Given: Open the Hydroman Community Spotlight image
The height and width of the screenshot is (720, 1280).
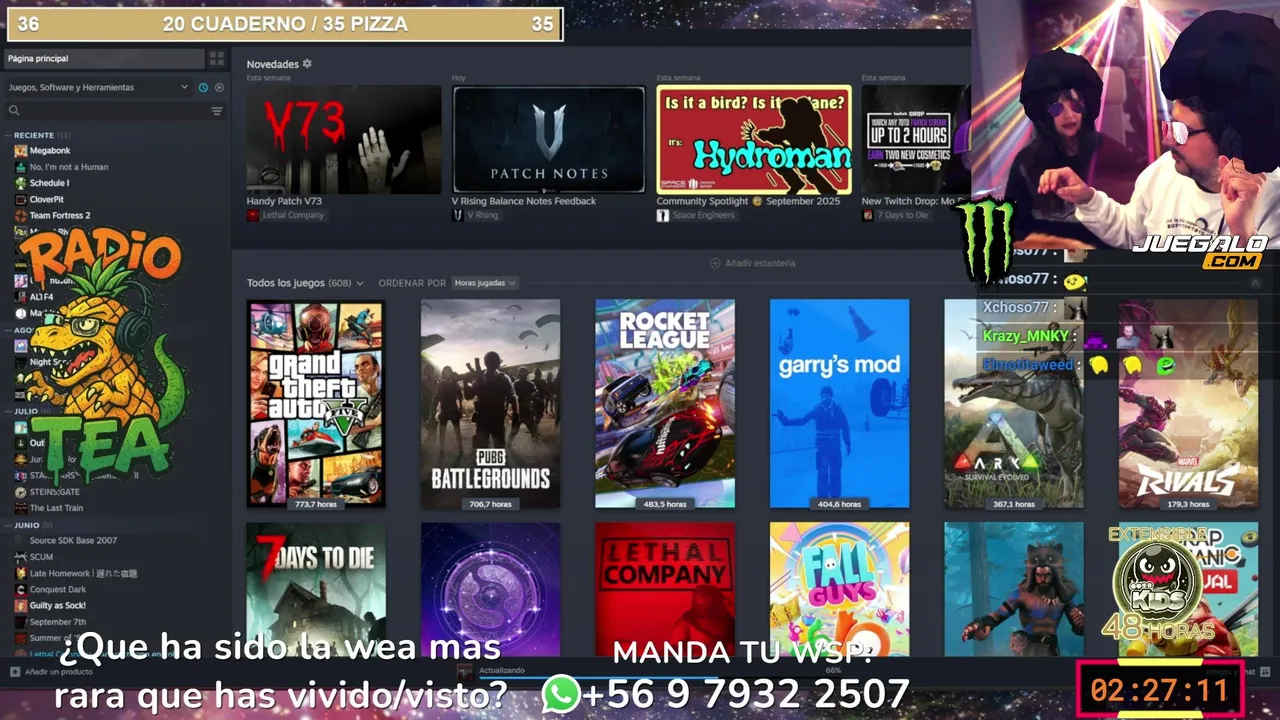Looking at the screenshot, I should click(754, 139).
